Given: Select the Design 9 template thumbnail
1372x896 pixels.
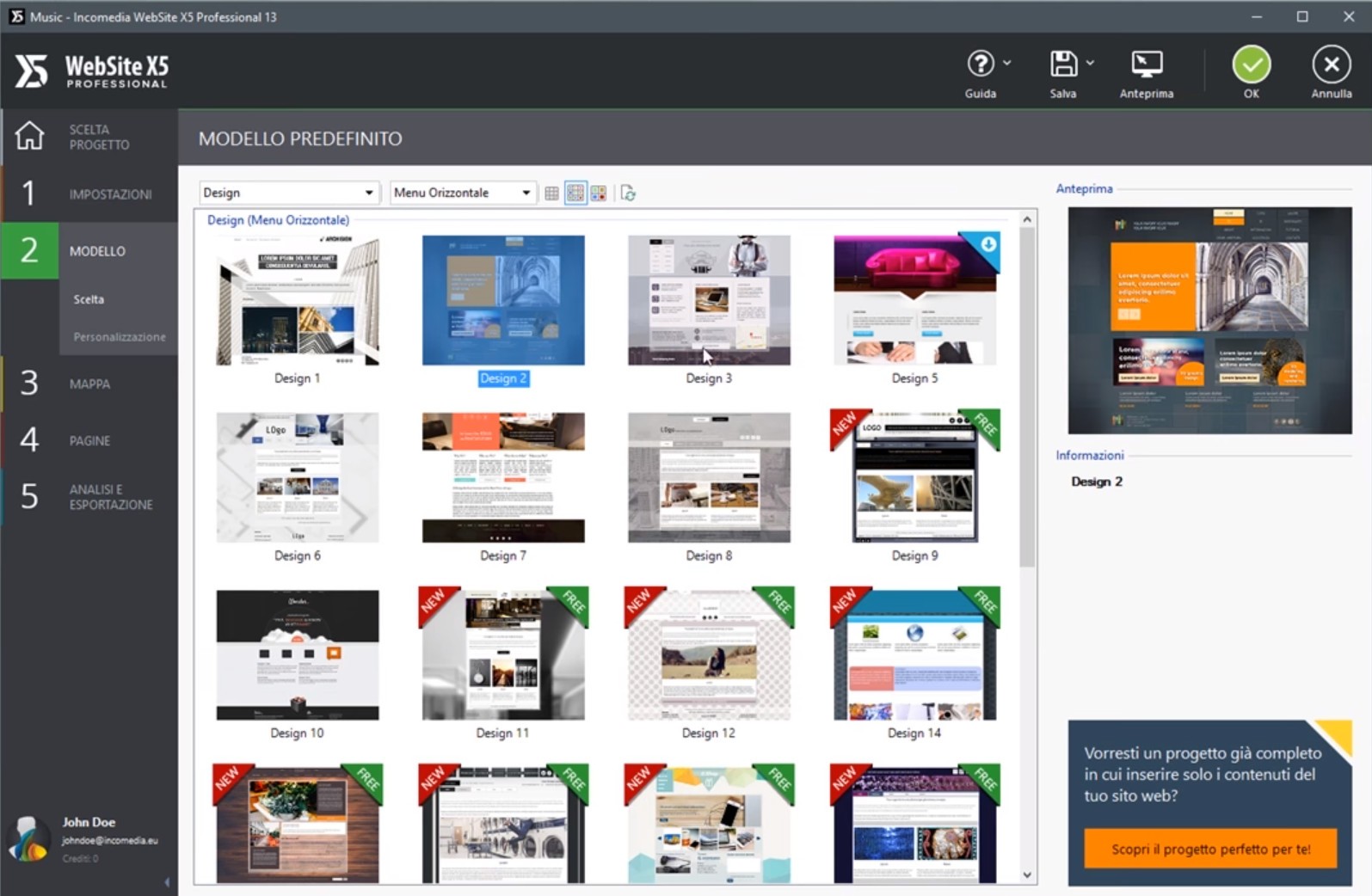Looking at the screenshot, I should pos(914,477).
